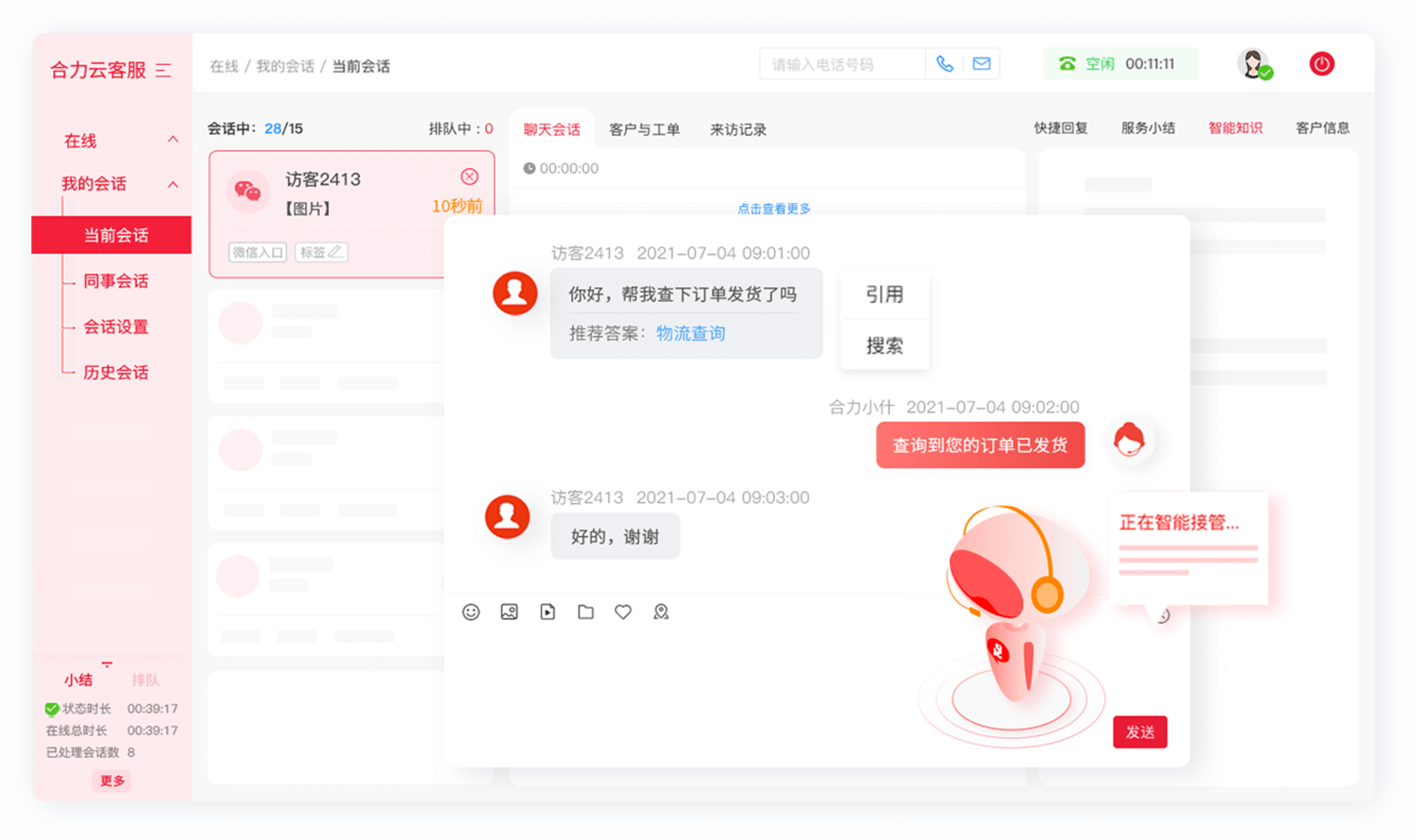The width and height of the screenshot is (1416, 840).
Task: Click the green phone status icon showing 空闲
Action: coord(1066,63)
